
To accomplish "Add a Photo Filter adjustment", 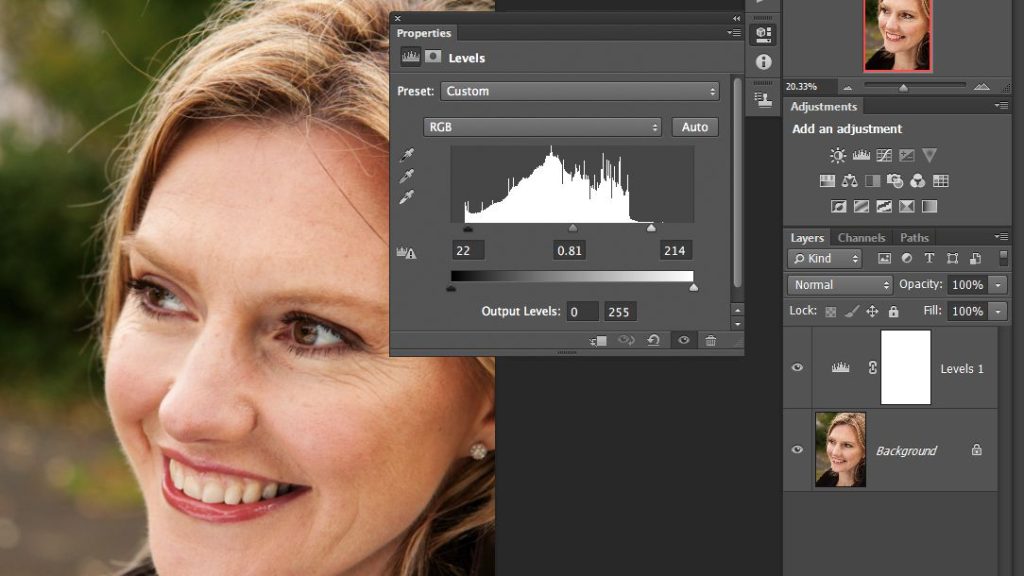I will pyautogui.click(x=895, y=181).
